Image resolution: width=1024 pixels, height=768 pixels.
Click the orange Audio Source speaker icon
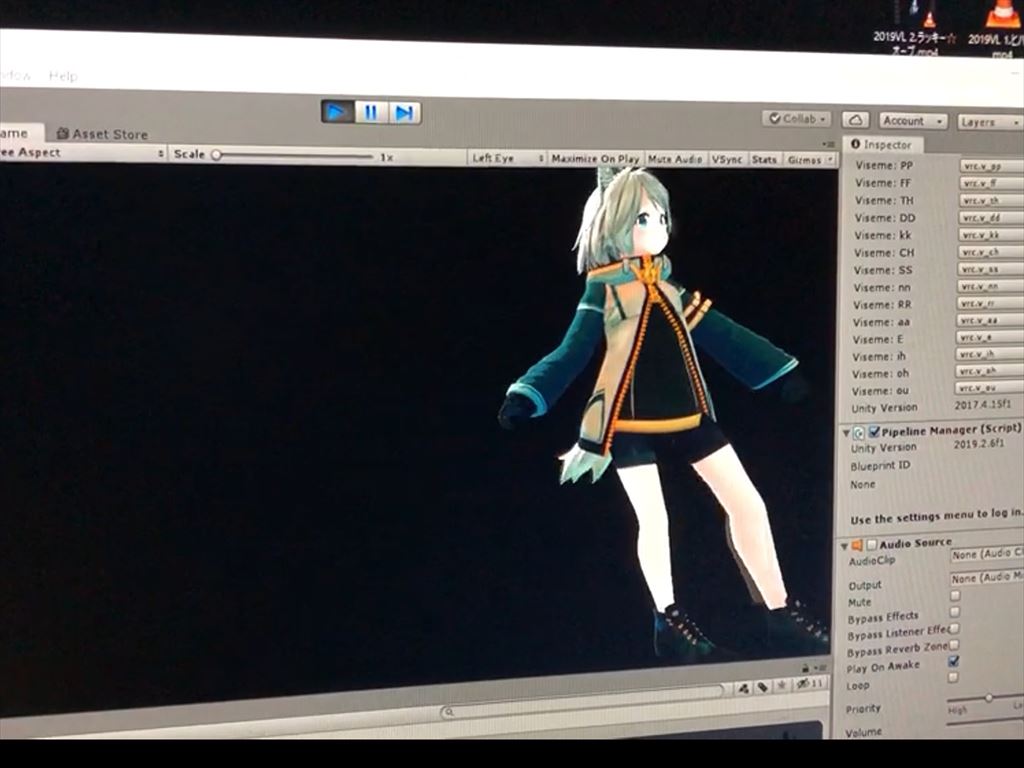click(857, 545)
